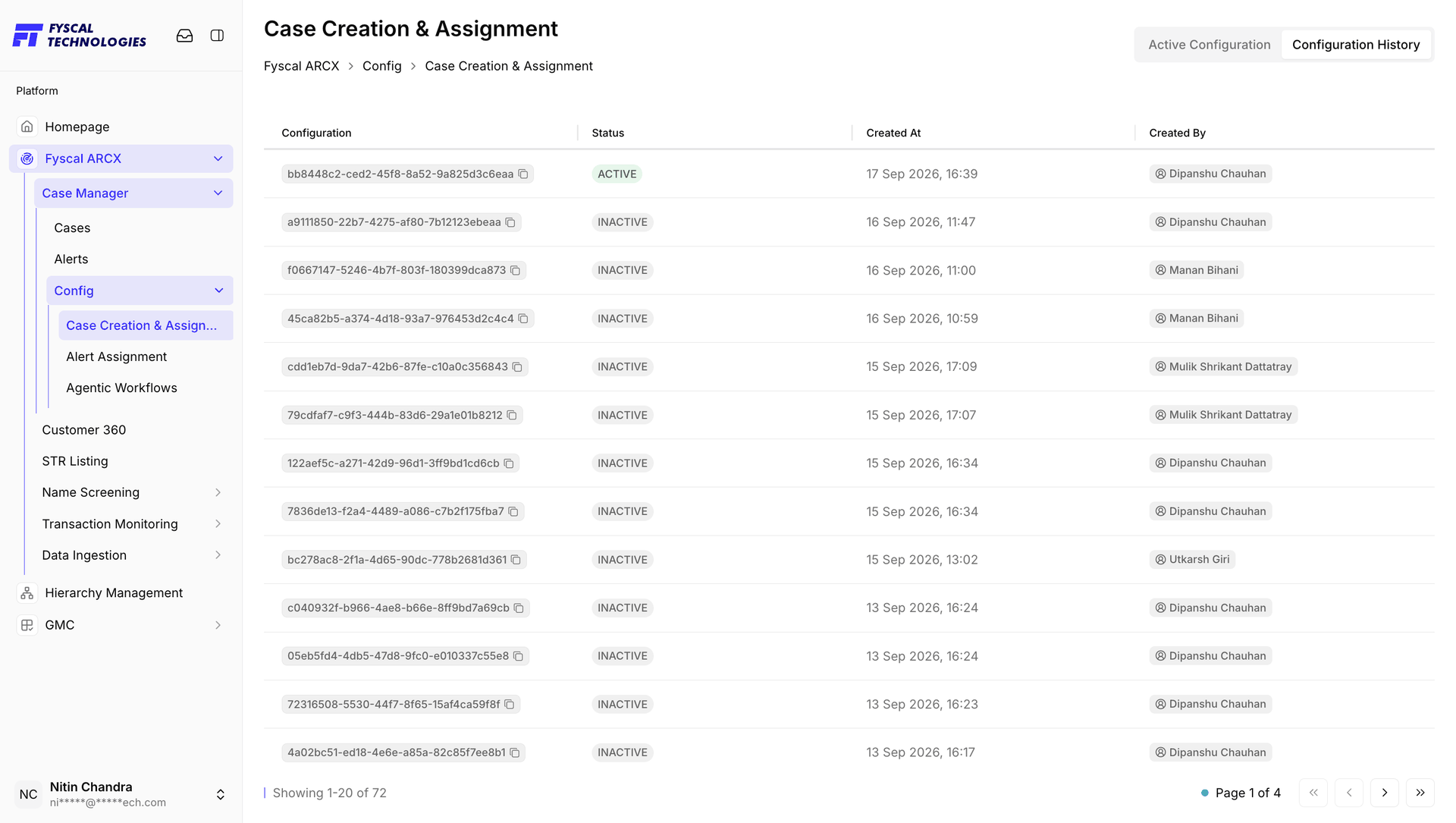Screen dimensions: 1456x823
Task: Copy configuration ID bb8448c2-ced2-45f8-8a52-9a825d3c6eaa
Action: [523, 174]
